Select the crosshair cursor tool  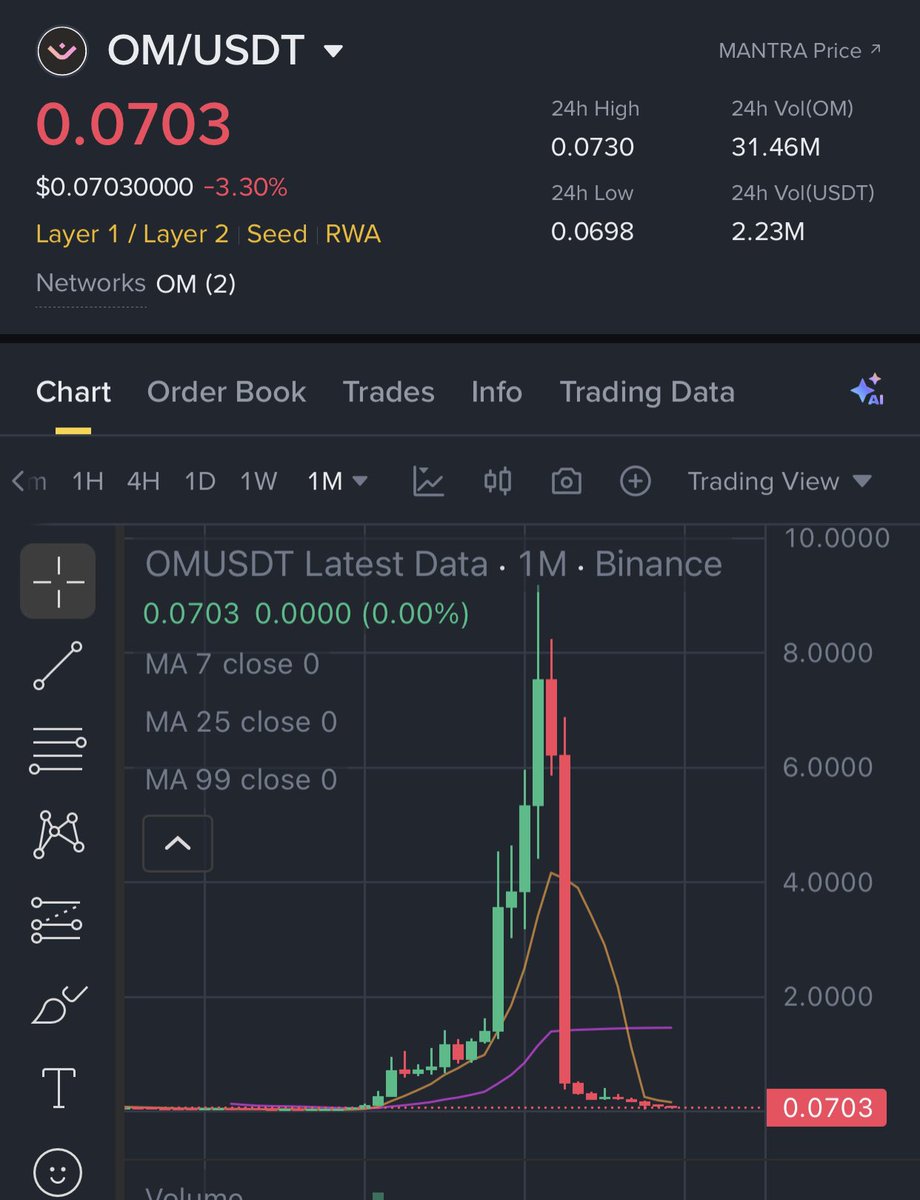(x=57, y=581)
